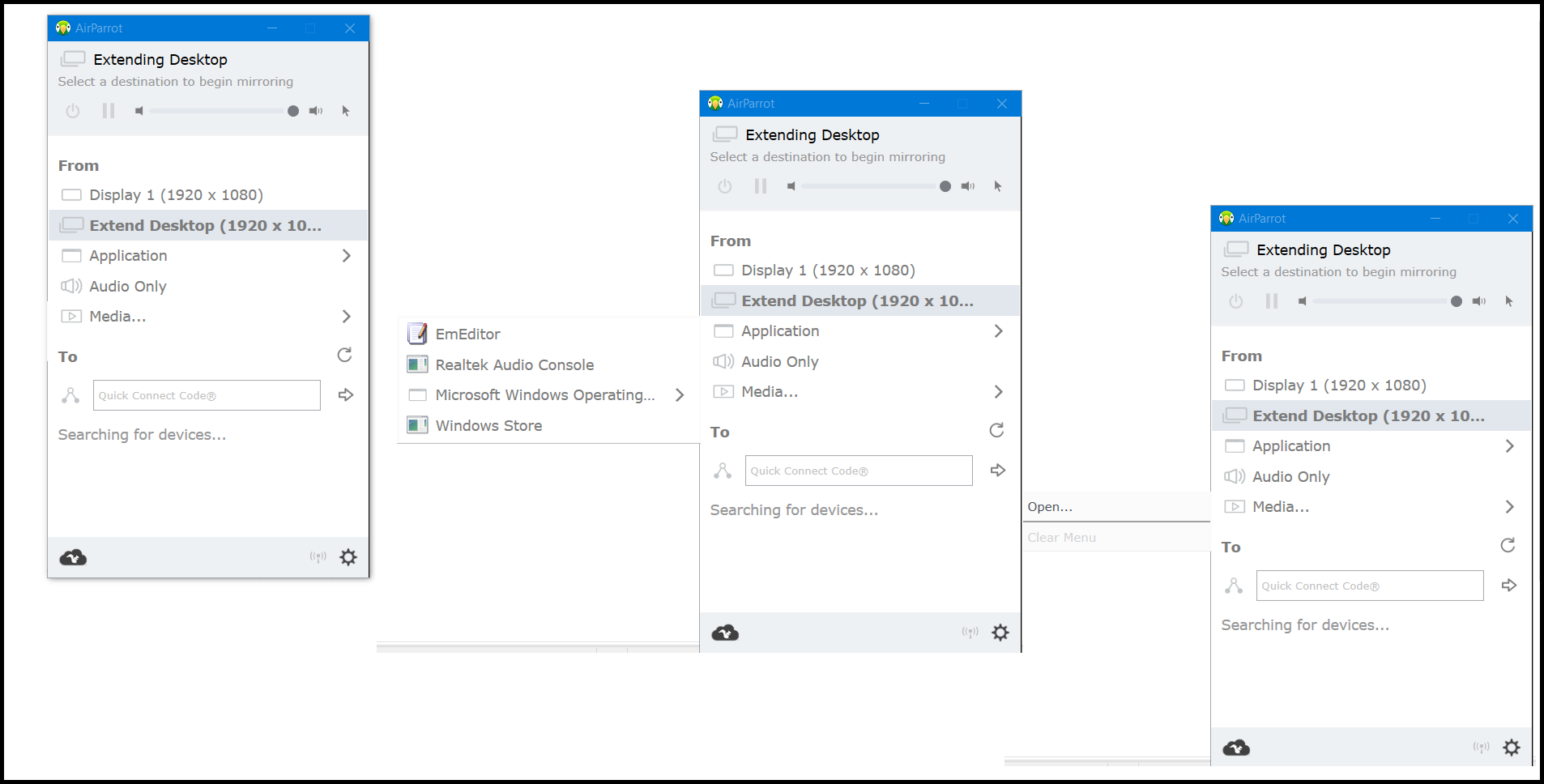Toggle the mouse cursor icon in middle AirParrot window
Image resolution: width=1544 pixels, height=784 pixels.
tap(998, 186)
